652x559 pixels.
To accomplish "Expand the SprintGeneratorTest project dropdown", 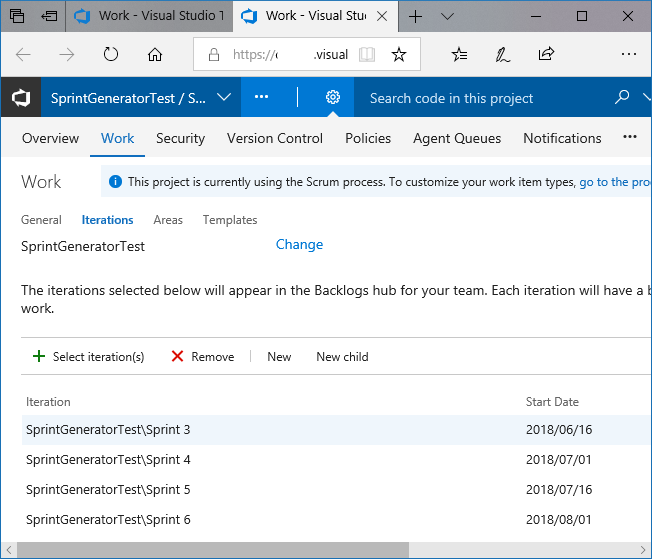I will point(224,97).
